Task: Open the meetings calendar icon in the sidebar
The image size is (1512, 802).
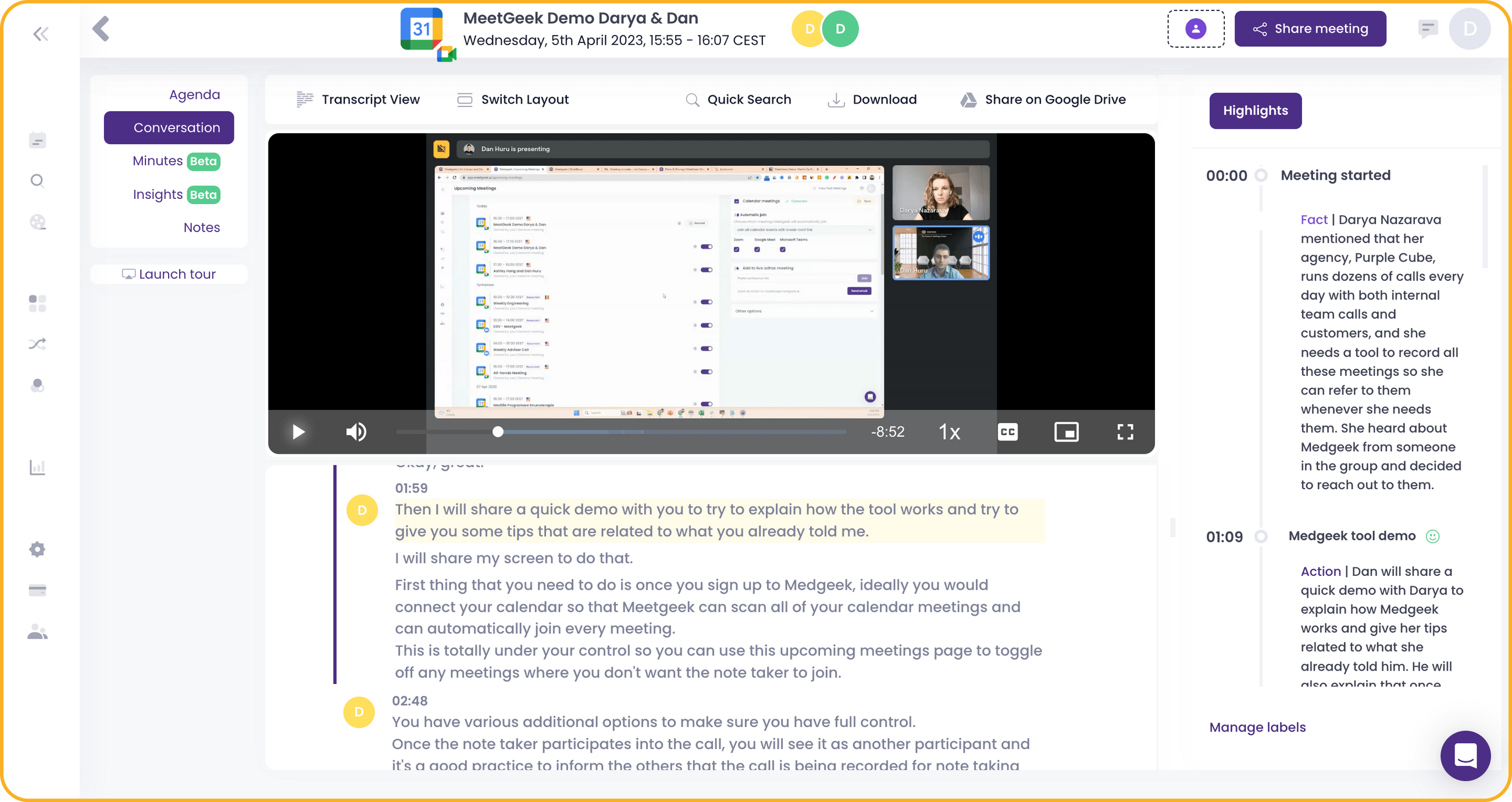Action: 37,140
